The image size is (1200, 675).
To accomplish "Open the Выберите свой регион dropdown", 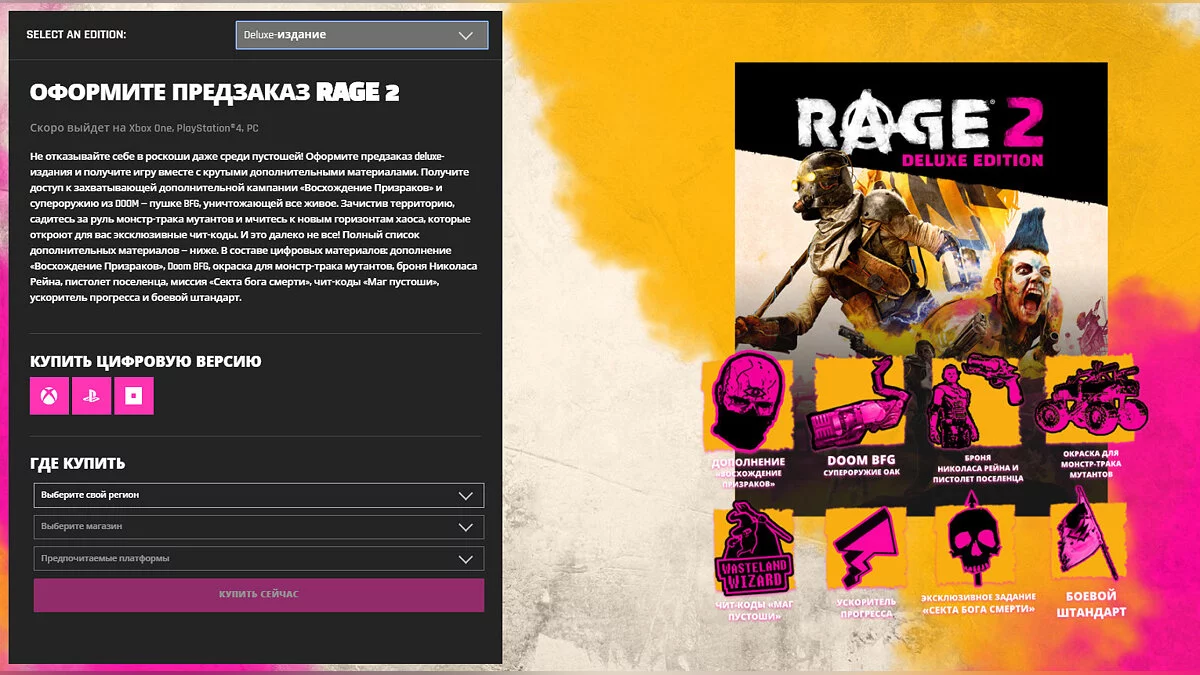I will 259,495.
